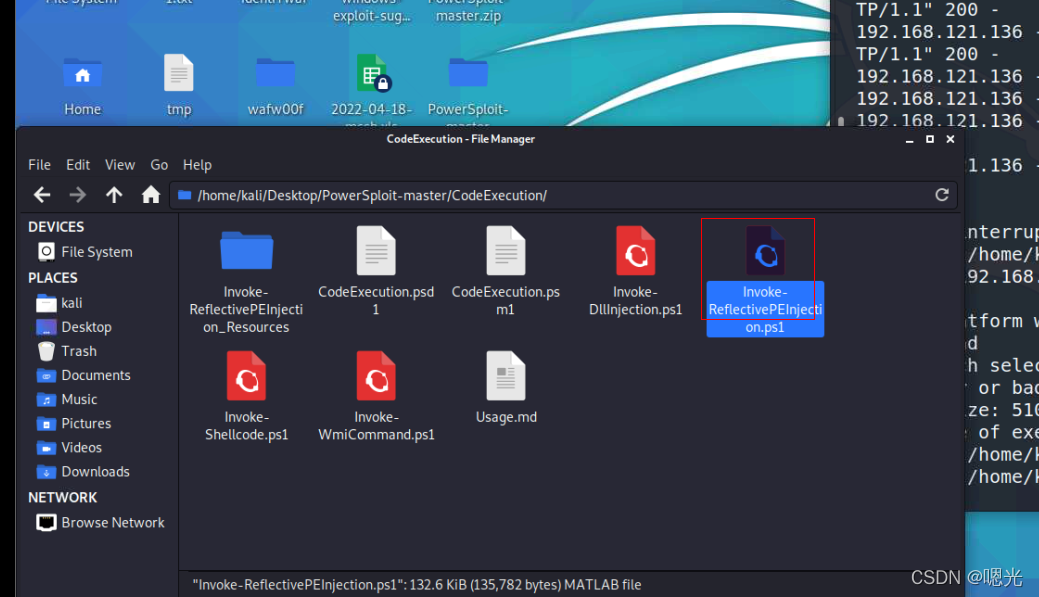Click the NETWORK sidebar heading

click(x=63, y=497)
